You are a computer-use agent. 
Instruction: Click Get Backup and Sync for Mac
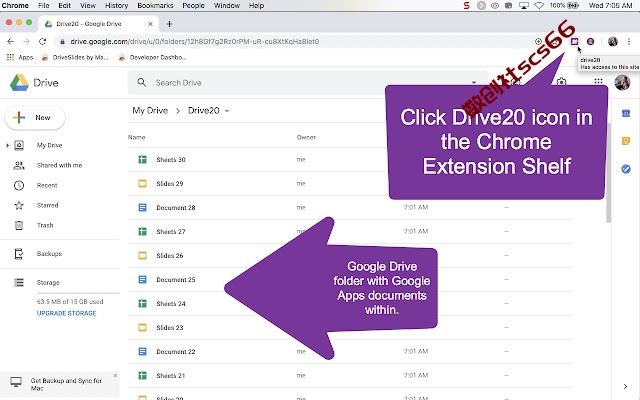coord(66,384)
